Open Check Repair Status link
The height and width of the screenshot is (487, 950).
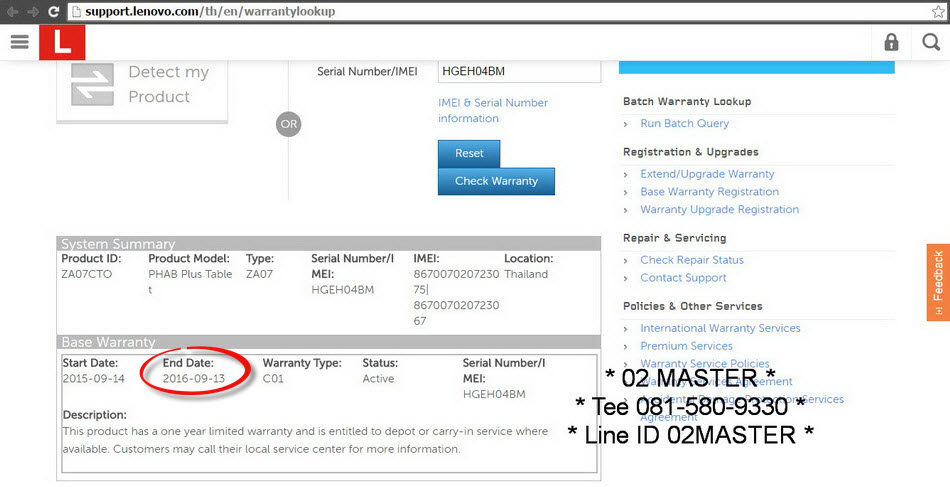point(692,260)
